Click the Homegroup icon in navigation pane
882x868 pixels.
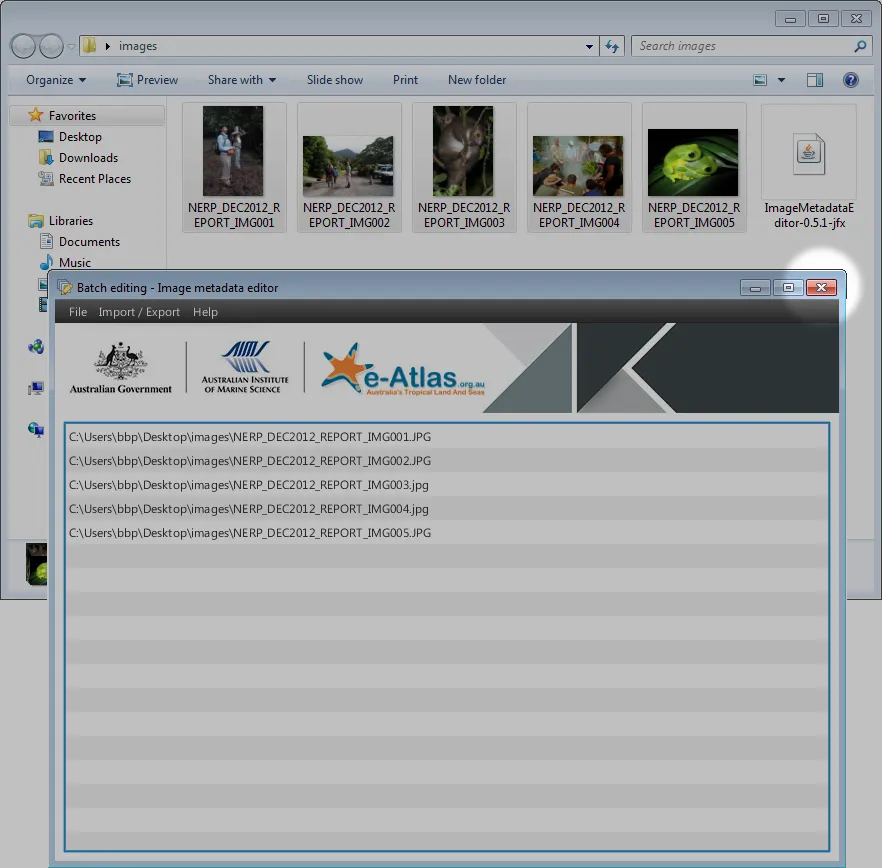tap(36, 347)
